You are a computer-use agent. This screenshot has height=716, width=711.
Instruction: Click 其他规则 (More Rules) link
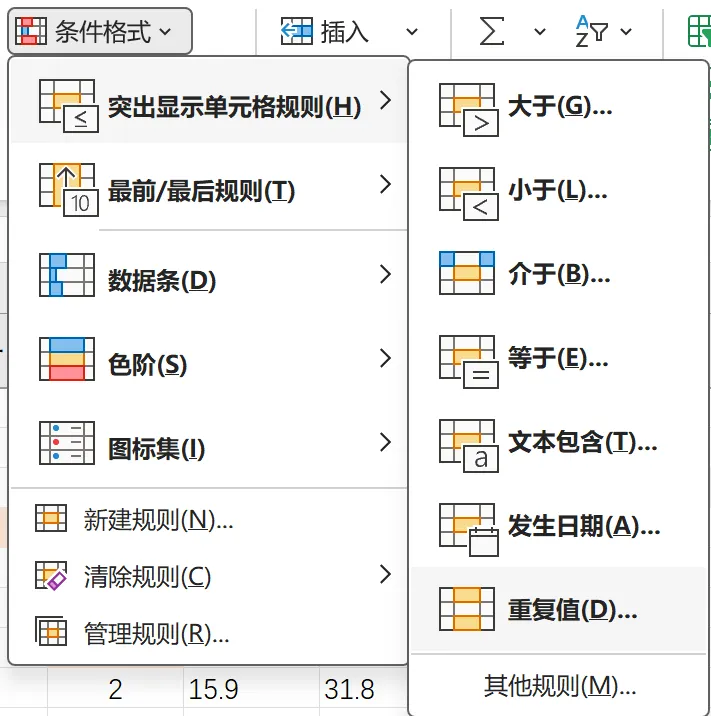[x=559, y=686]
